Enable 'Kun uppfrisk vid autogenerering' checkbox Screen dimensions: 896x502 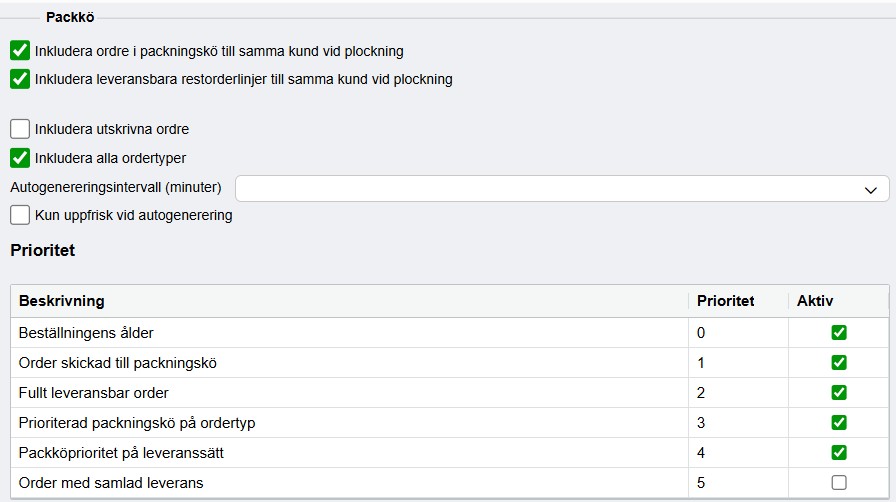(x=20, y=215)
